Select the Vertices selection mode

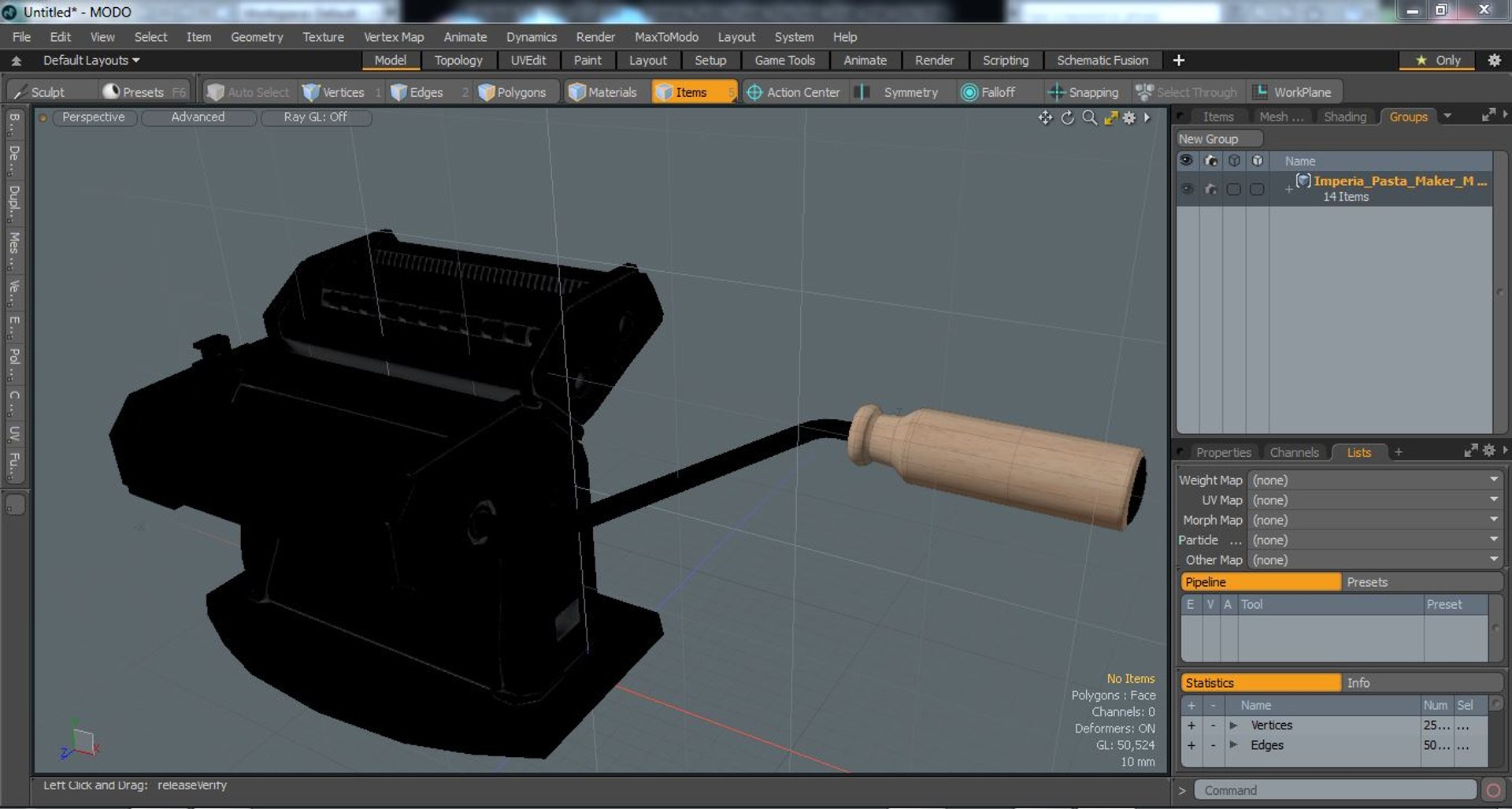(335, 92)
